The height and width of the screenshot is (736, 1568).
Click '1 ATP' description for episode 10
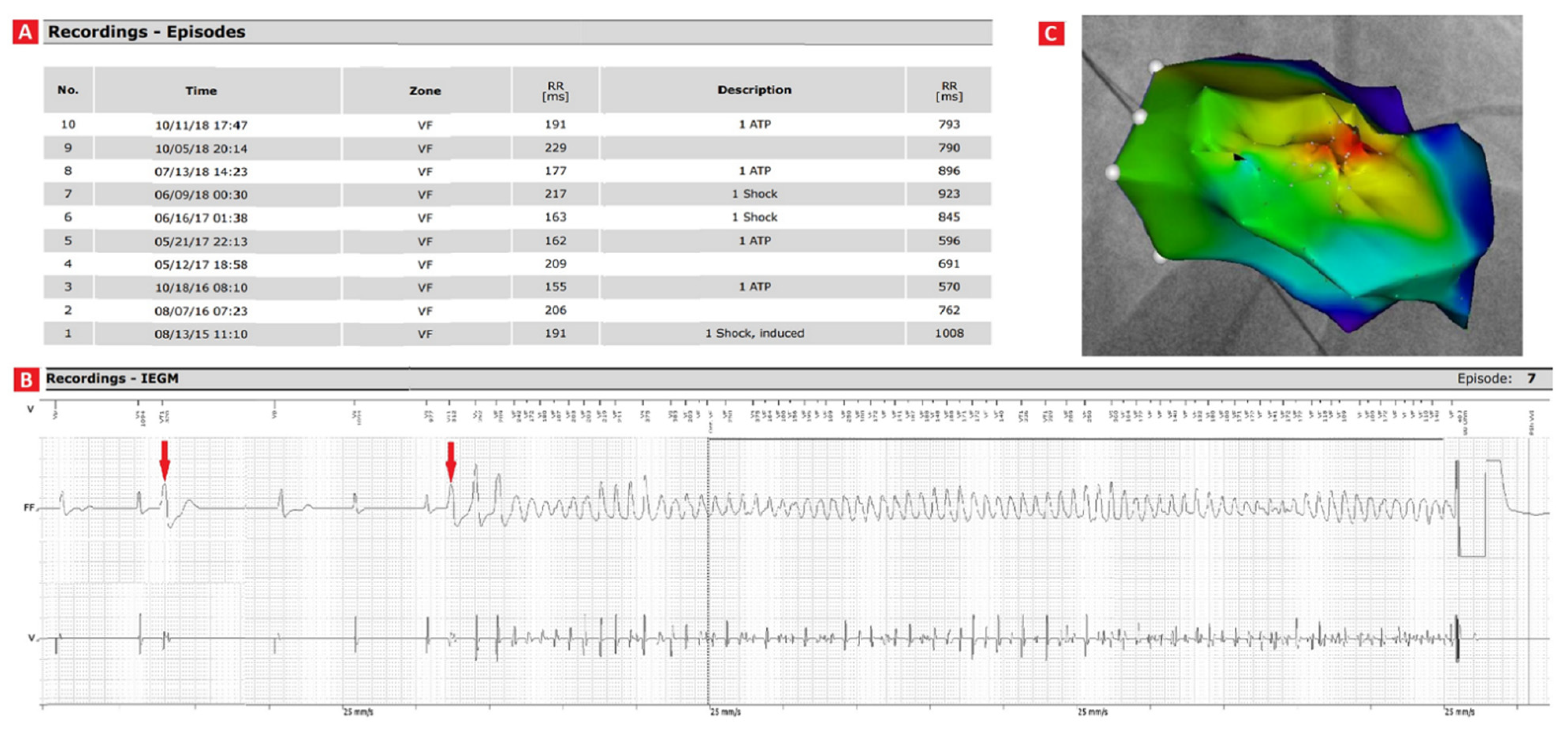(x=754, y=124)
